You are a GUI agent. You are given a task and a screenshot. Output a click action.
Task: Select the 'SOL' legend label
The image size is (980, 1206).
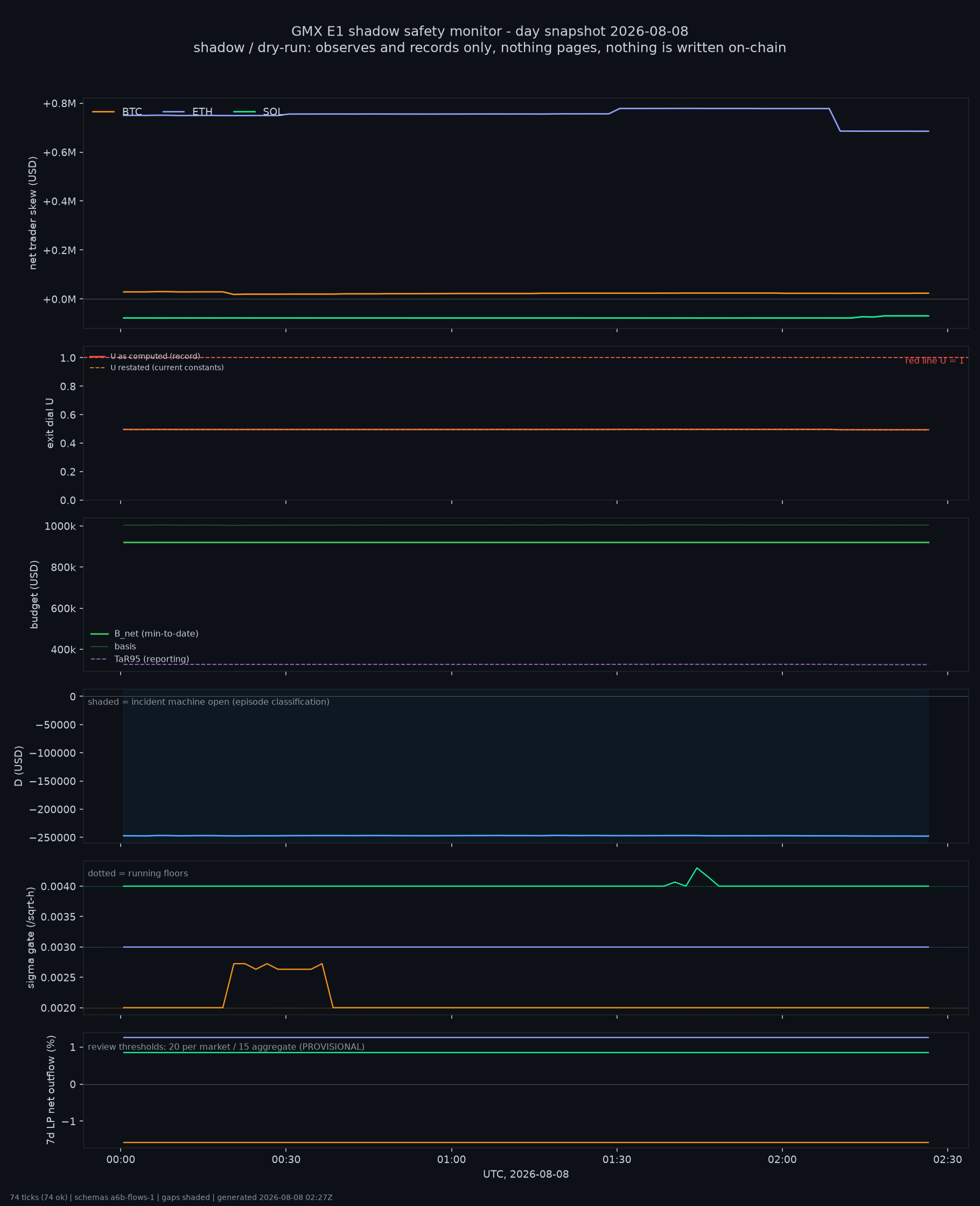point(272,112)
